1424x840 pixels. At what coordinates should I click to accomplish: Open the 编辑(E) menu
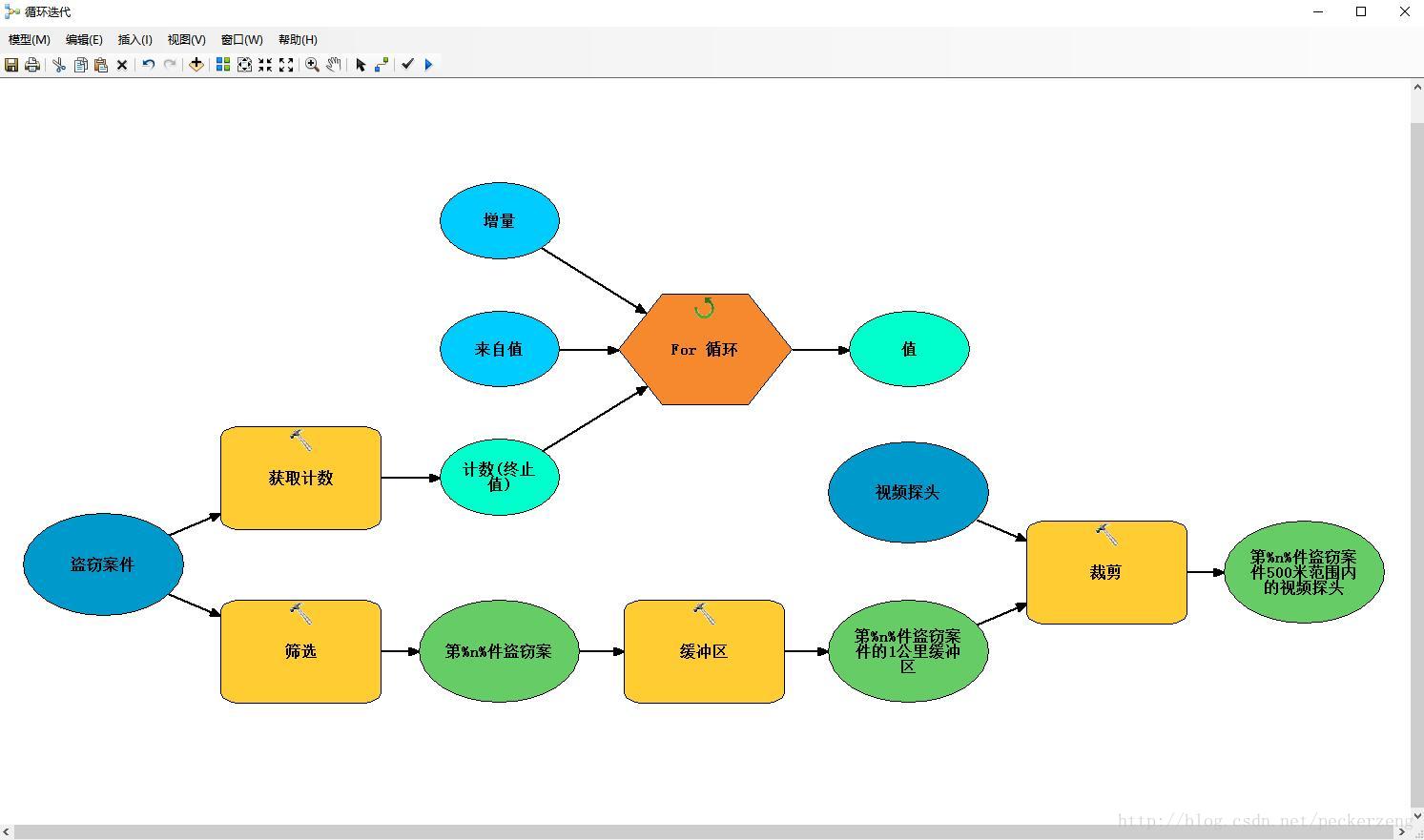click(84, 40)
